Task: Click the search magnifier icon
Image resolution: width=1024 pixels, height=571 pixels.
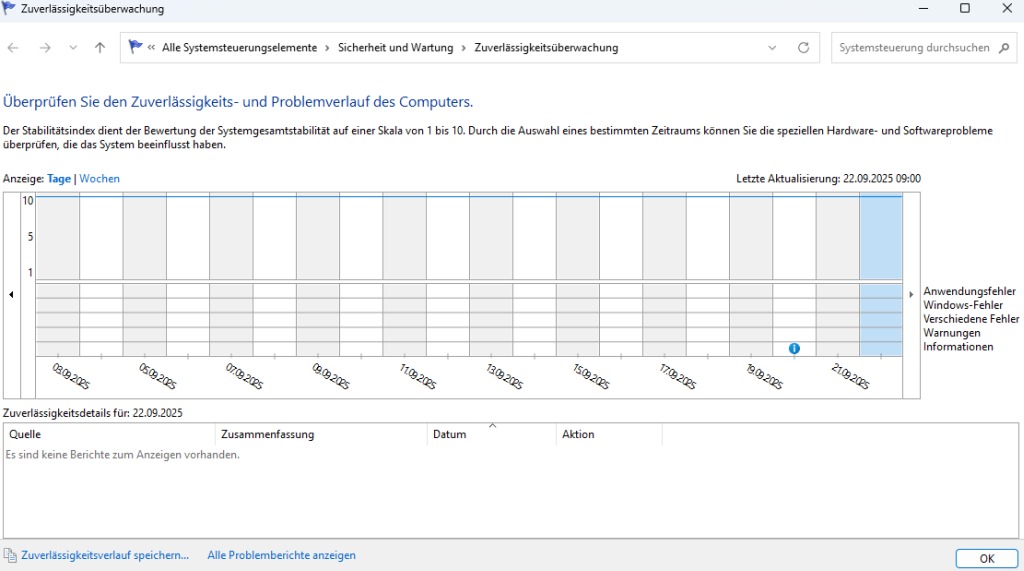Action: [x=1004, y=48]
